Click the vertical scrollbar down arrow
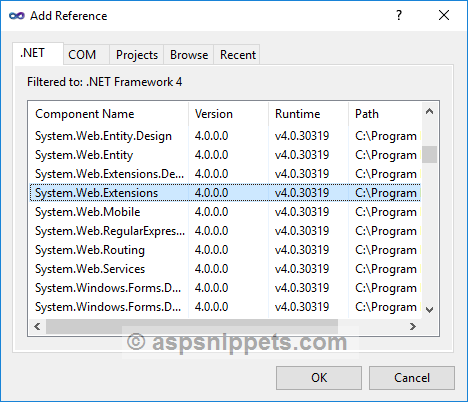The height and width of the screenshot is (402, 468). [x=430, y=310]
